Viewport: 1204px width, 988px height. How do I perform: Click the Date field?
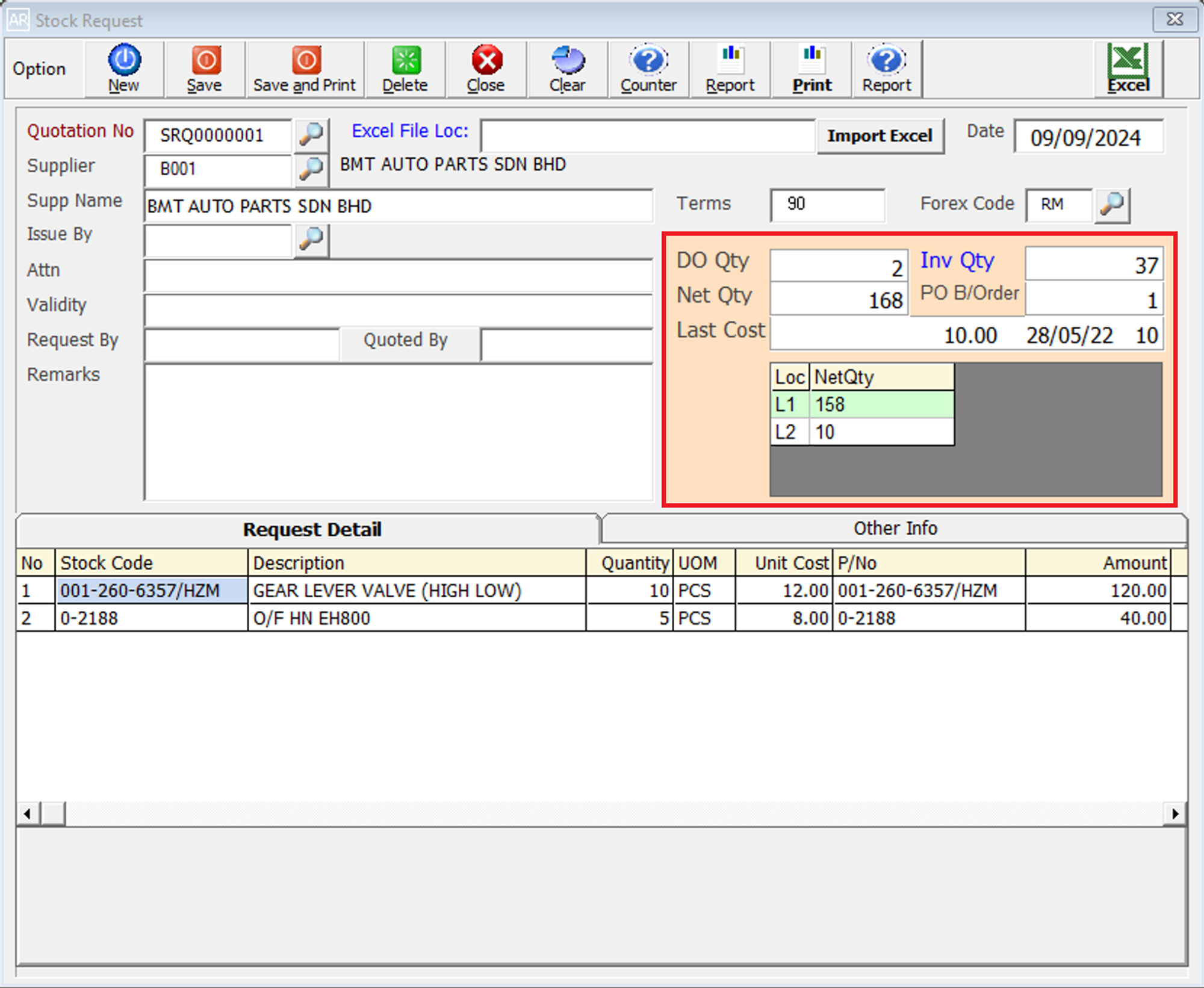pyautogui.click(x=1088, y=138)
